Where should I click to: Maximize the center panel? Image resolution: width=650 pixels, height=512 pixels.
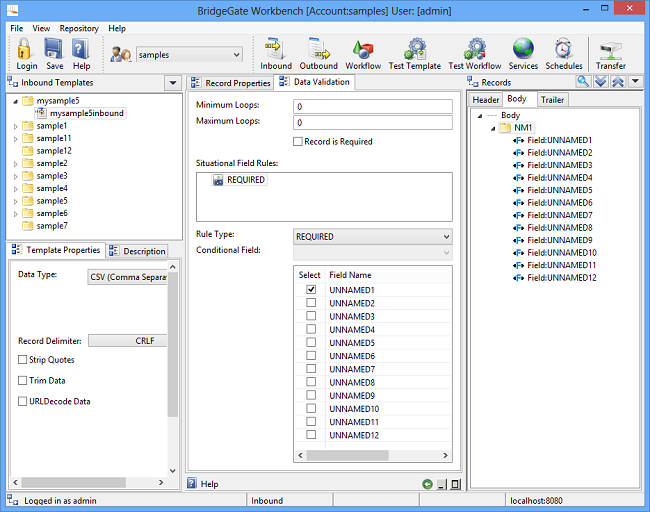pos(455,484)
